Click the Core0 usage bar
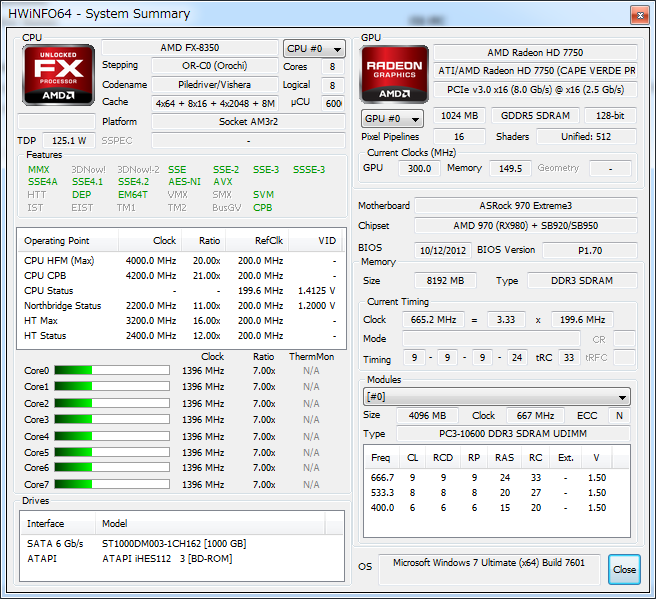This screenshot has height=599, width=656. tap(112, 370)
